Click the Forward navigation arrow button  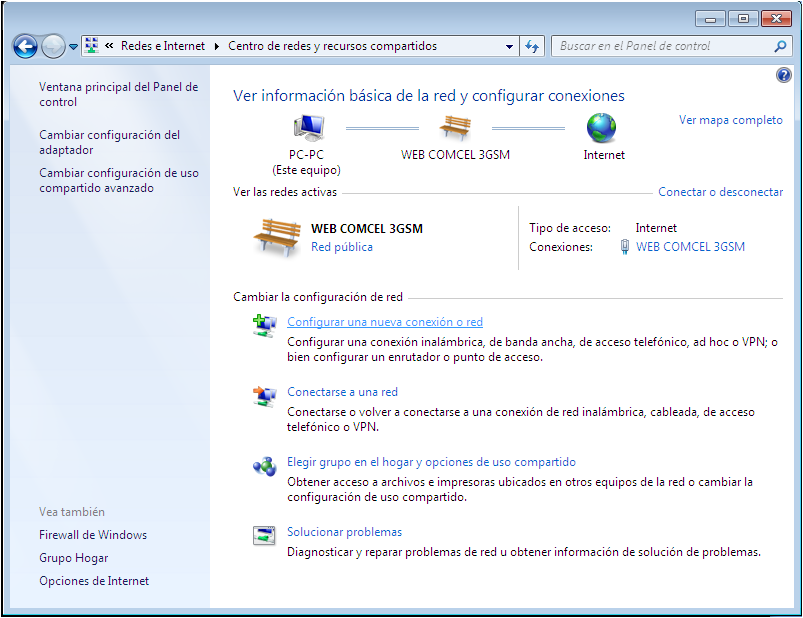coord(53,47)
